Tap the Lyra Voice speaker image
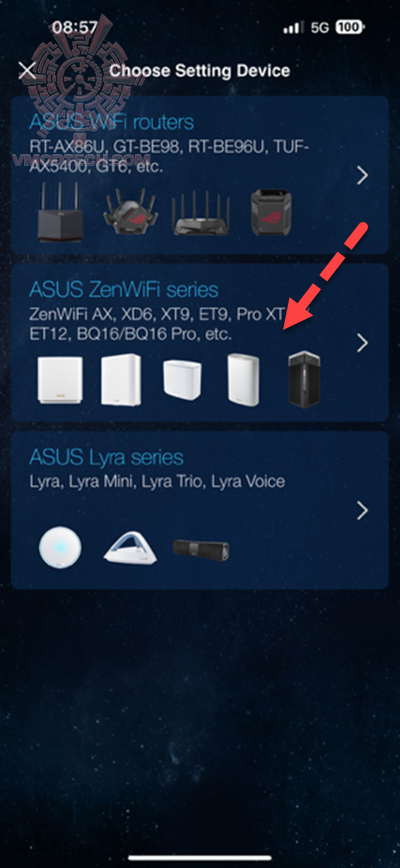Image resolution: width=400 pixels, height=868 pixels. pyautogui.click(x=201, y=548)
